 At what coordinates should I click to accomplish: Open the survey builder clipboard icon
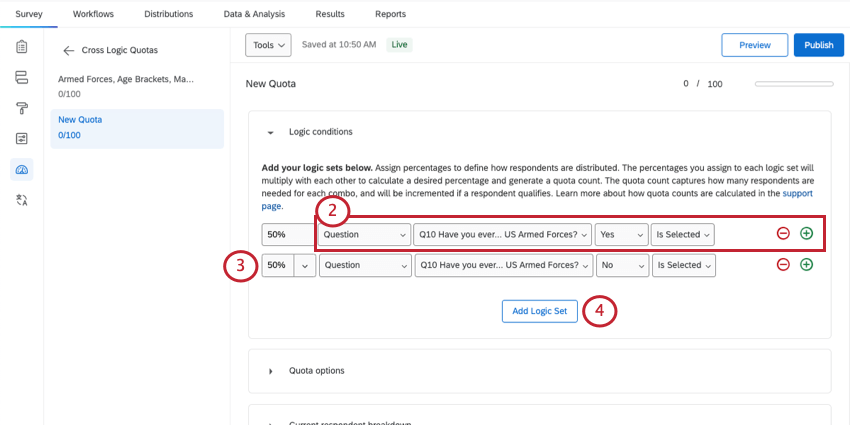(21, 47)
